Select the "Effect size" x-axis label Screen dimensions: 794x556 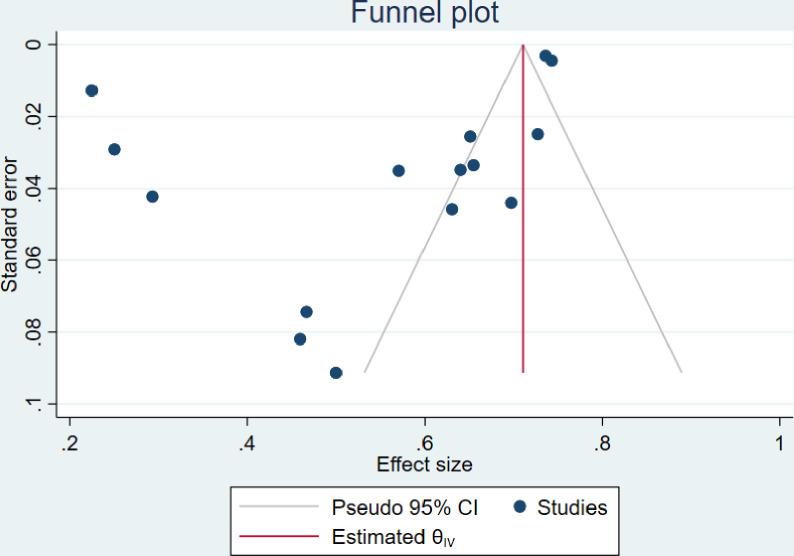(424, 465)
